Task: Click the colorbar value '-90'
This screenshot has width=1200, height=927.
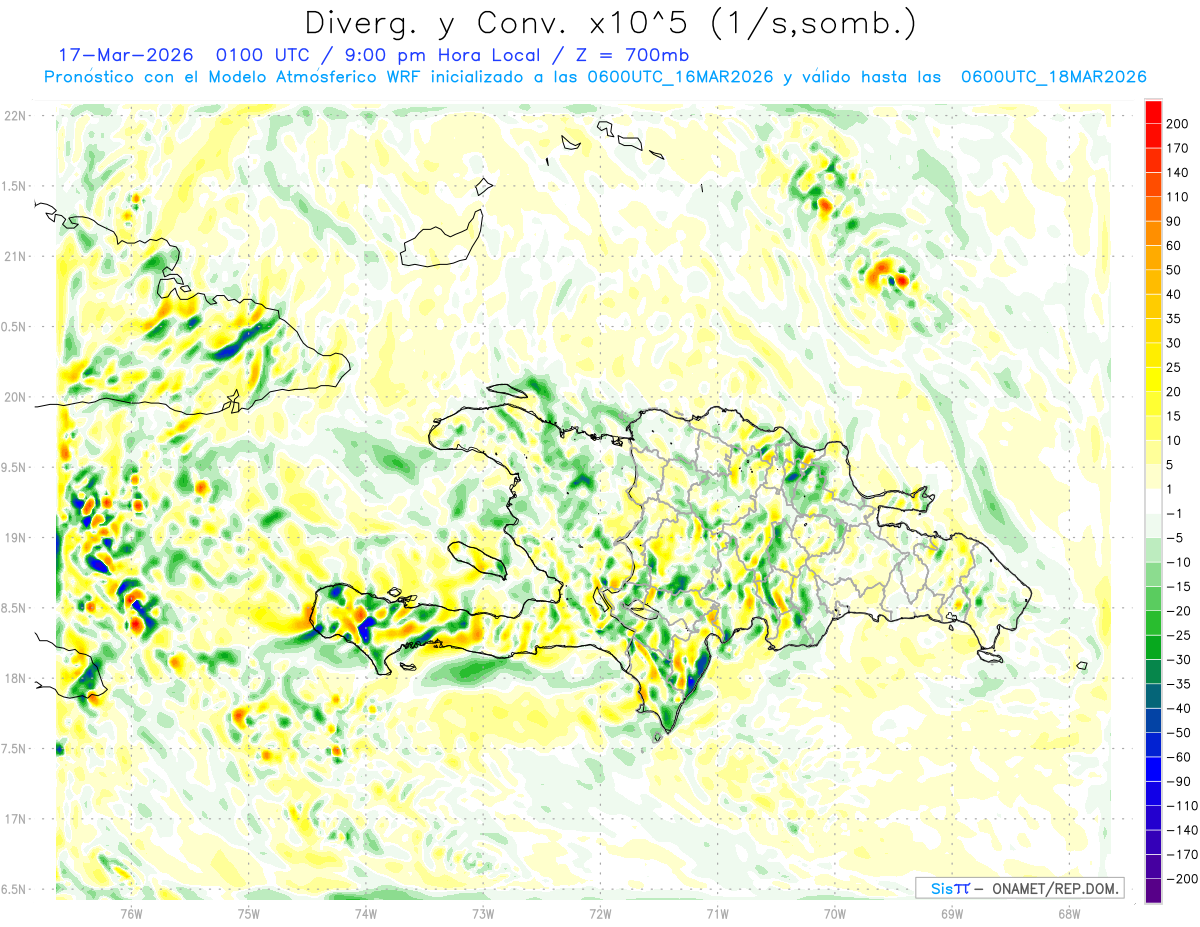Action: tap(1181, 781)
